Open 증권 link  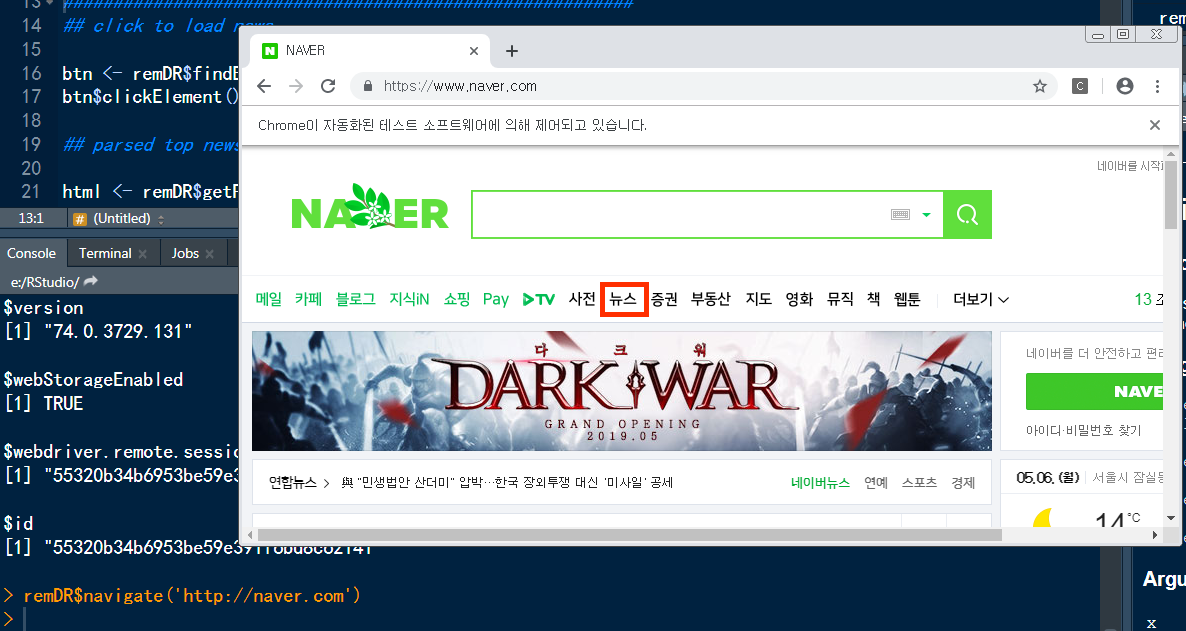[664, 299]
